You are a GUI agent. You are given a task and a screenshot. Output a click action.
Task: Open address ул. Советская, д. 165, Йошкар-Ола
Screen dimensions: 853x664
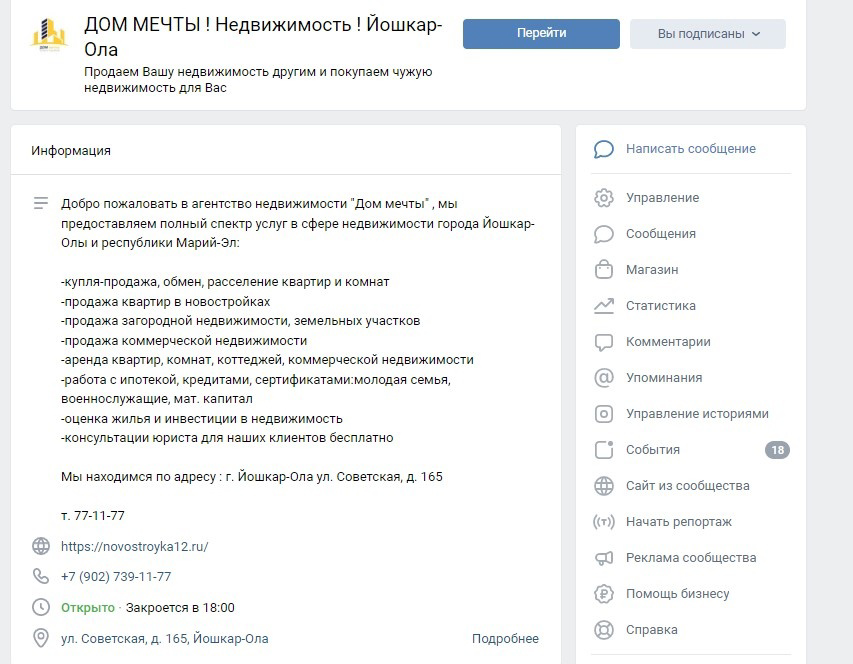[x=165, y=638]
